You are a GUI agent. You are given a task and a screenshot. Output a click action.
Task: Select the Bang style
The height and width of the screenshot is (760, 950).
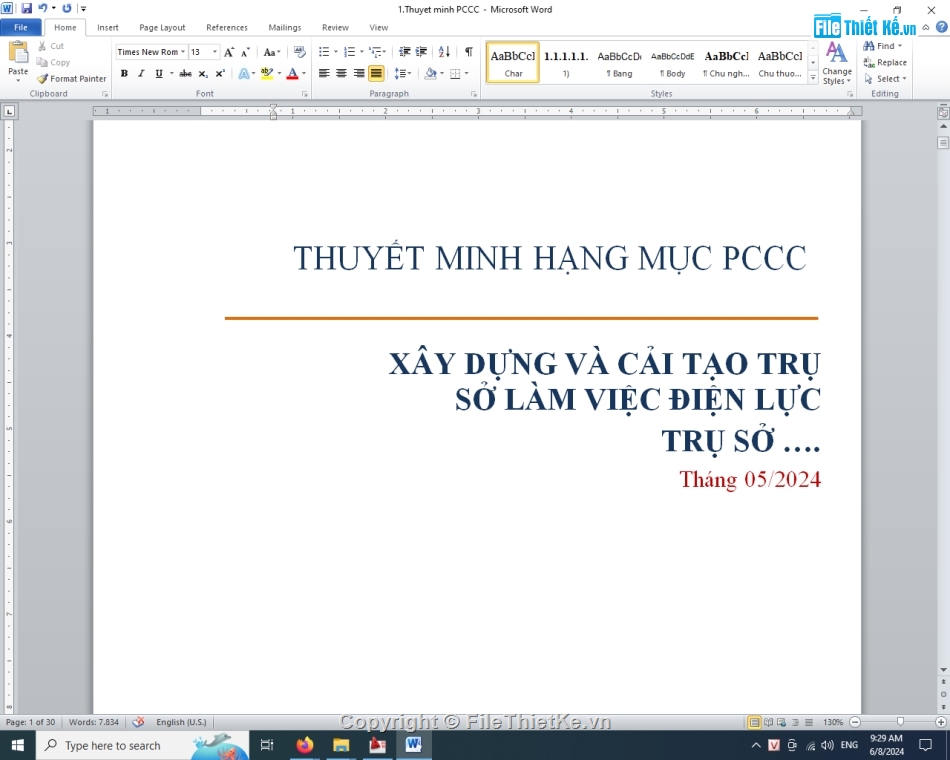(619, 62)
